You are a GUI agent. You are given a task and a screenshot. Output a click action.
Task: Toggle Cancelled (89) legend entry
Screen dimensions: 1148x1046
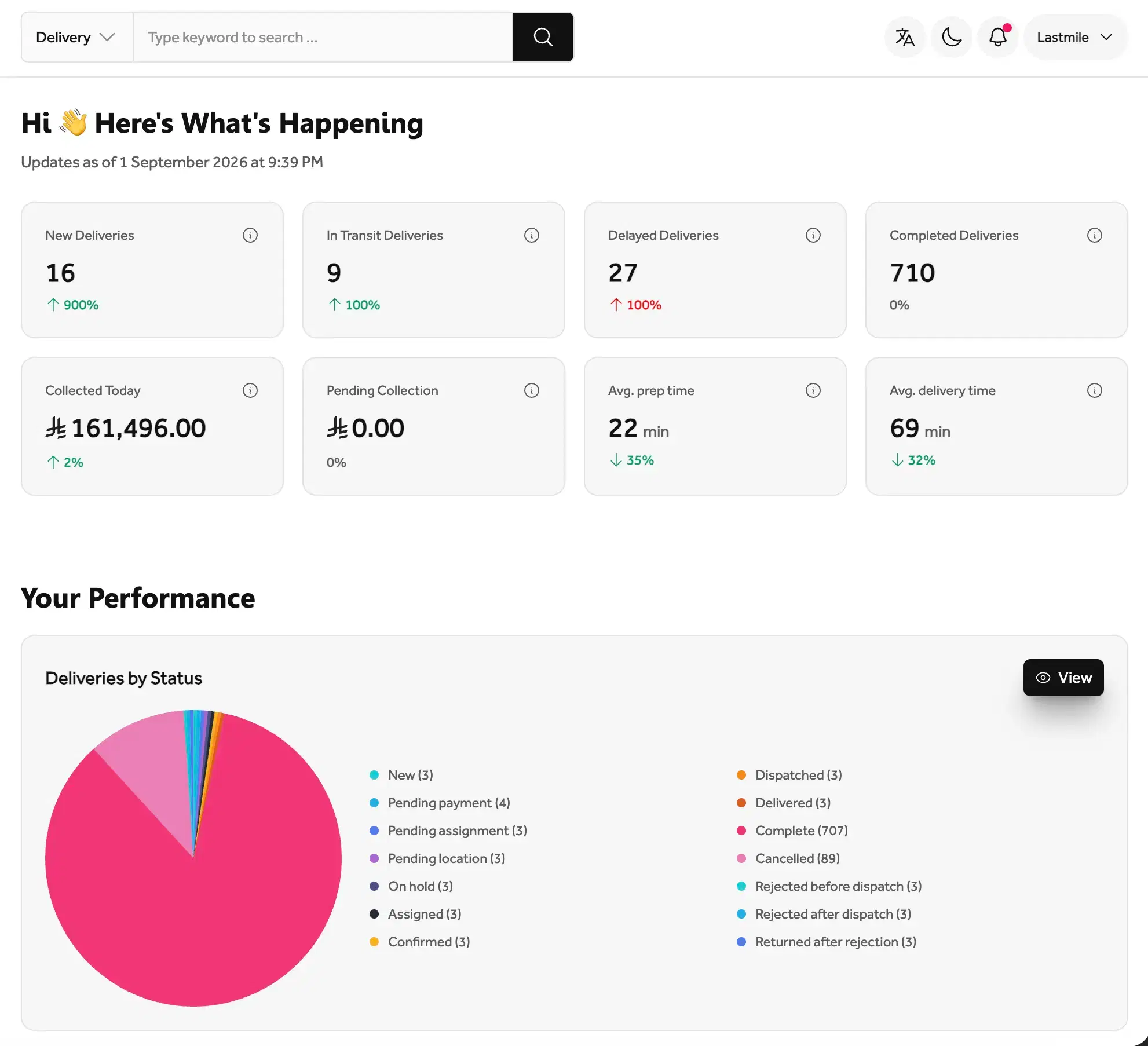788,858
